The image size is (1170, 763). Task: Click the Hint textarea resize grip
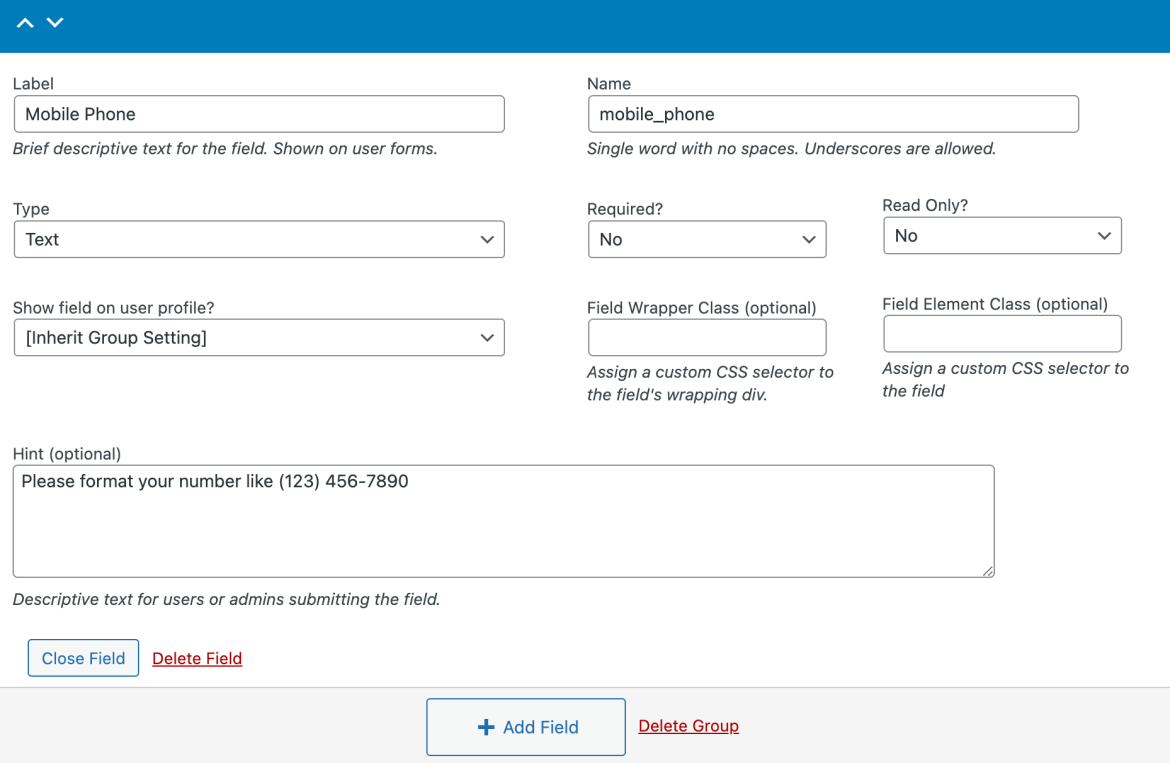pos(988,571)
